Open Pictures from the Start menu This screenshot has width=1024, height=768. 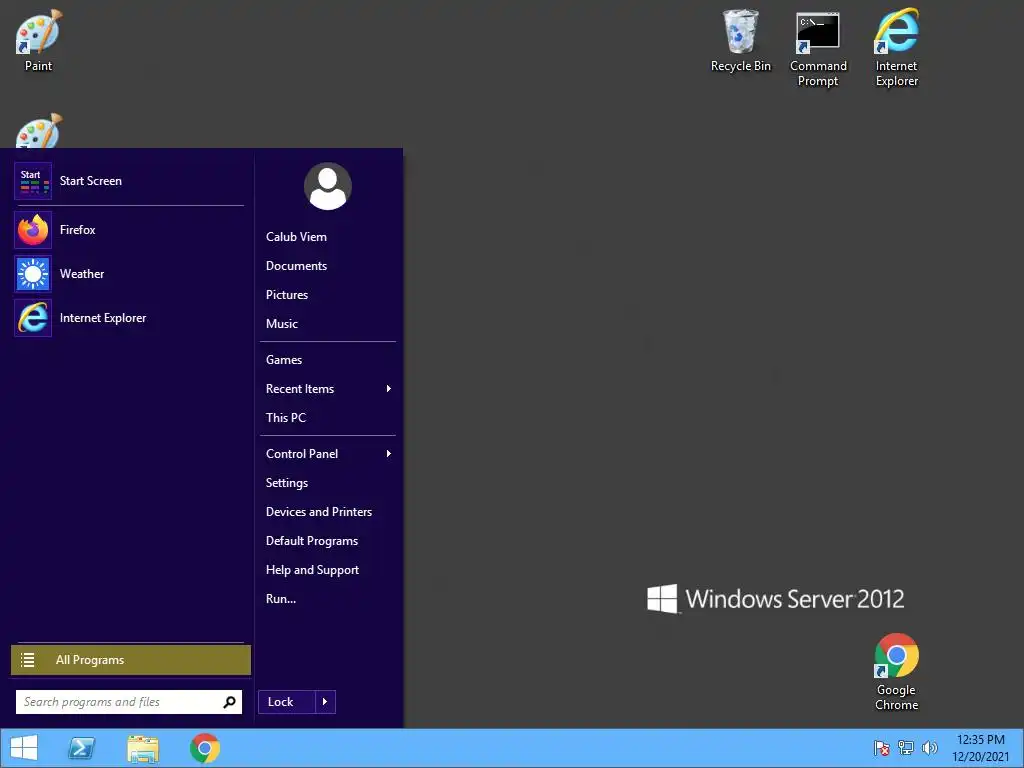(x=287, y=295)
